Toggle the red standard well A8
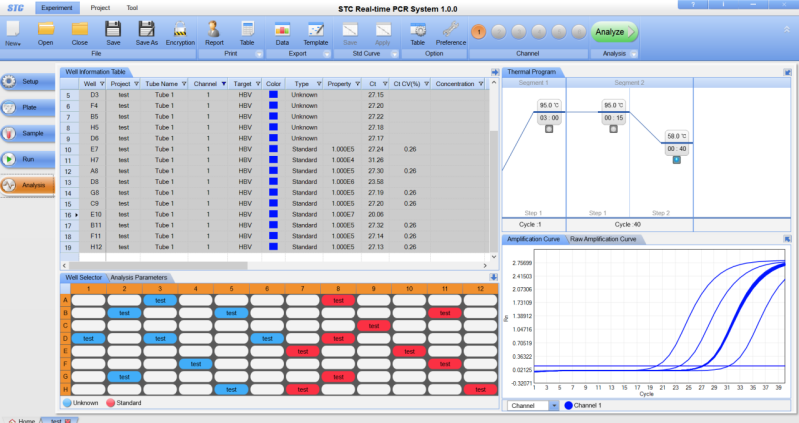Screen dimensions: 799x423 pyautogui.click(x=338, y=300)
